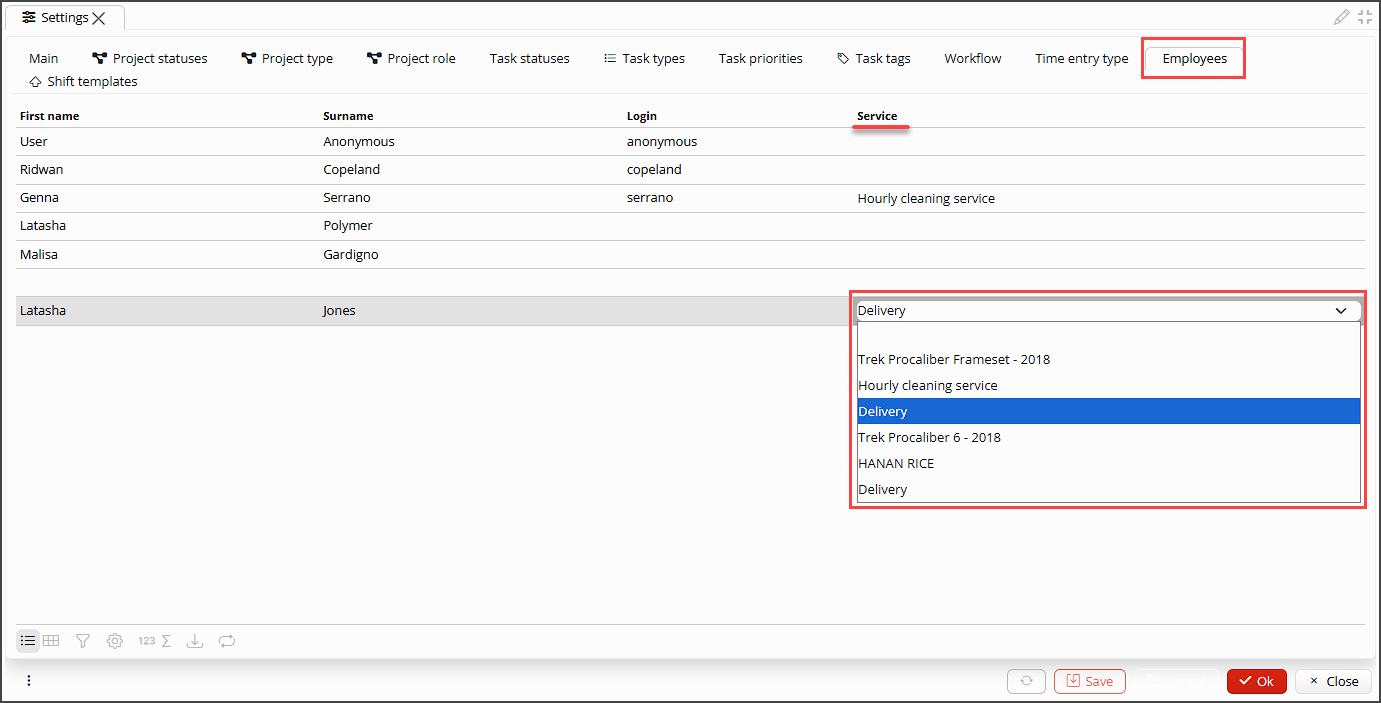Click the Close button

1334,681
